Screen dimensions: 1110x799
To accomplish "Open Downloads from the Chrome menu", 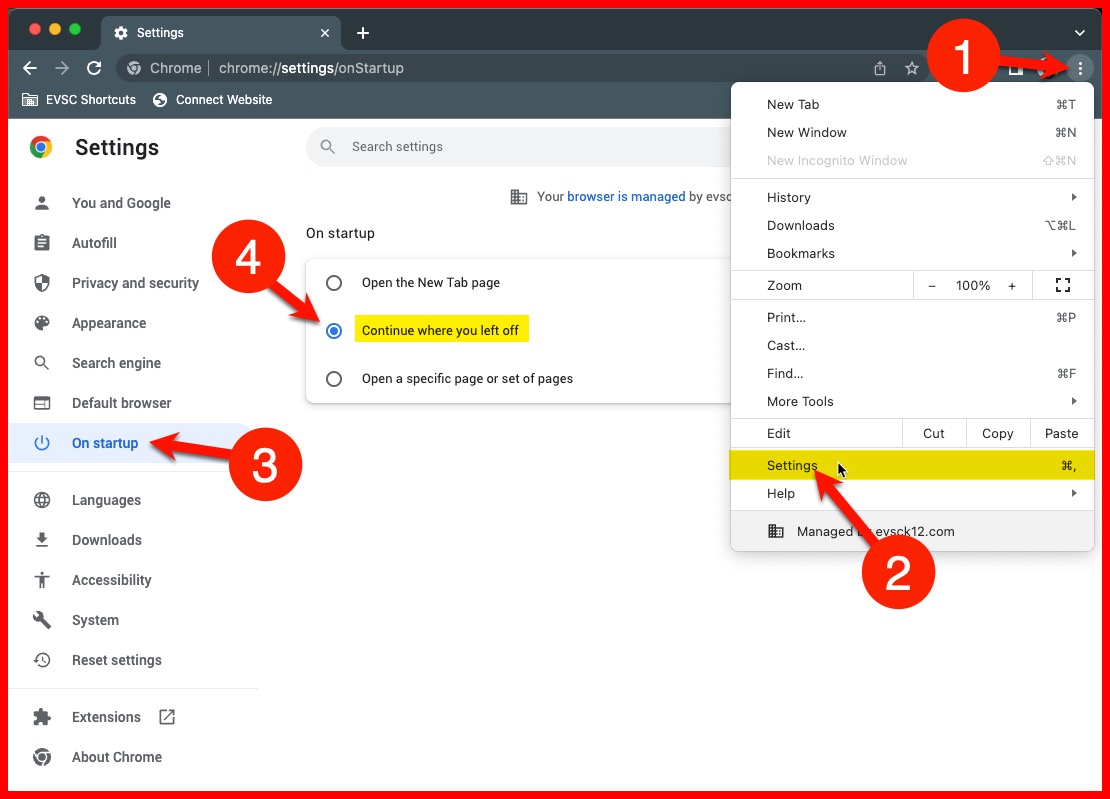I will pyautogui.click(x=800, y=225).
